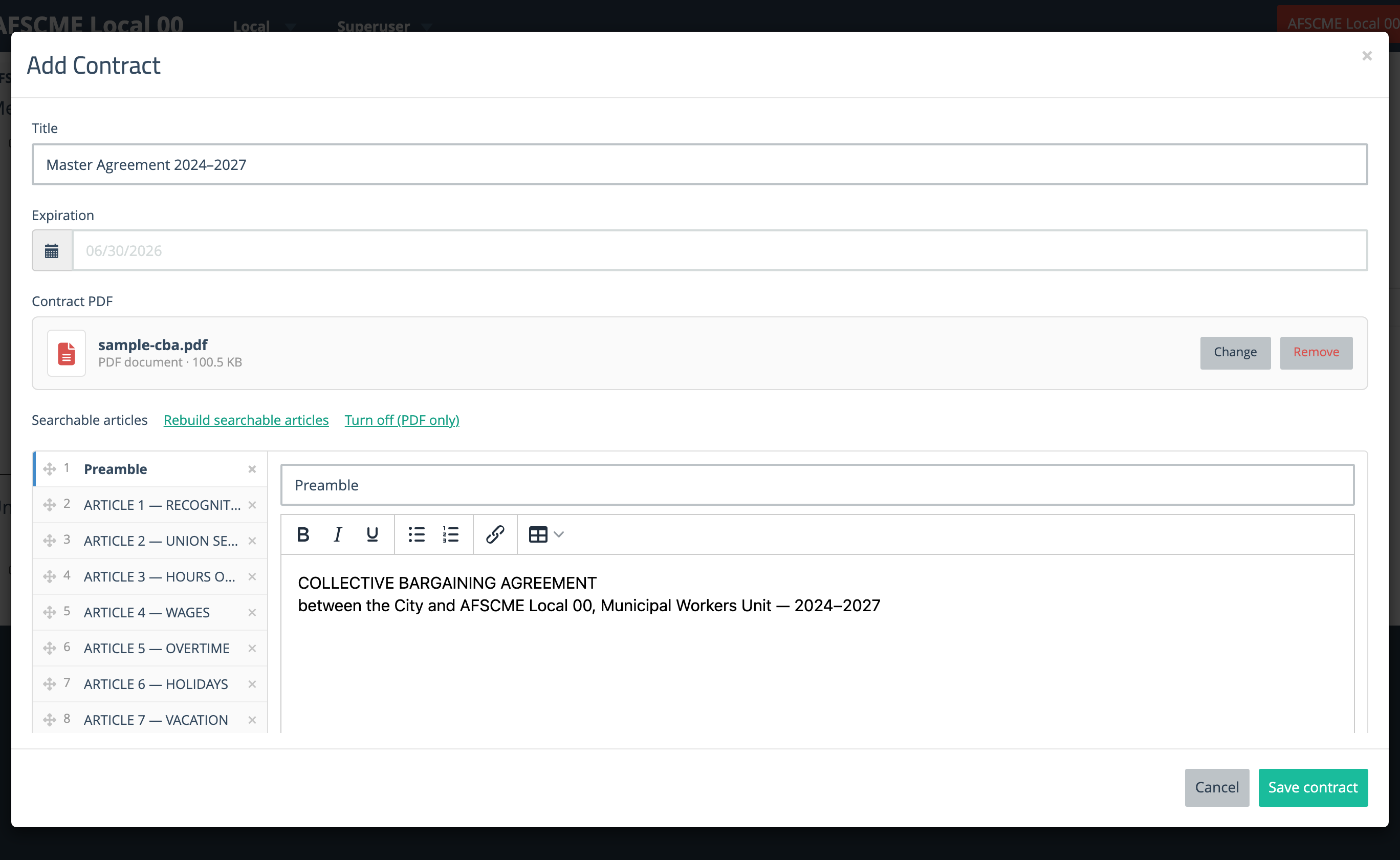Click Save contract button
Screen dimensions: 1400x860
[1313, 788]
